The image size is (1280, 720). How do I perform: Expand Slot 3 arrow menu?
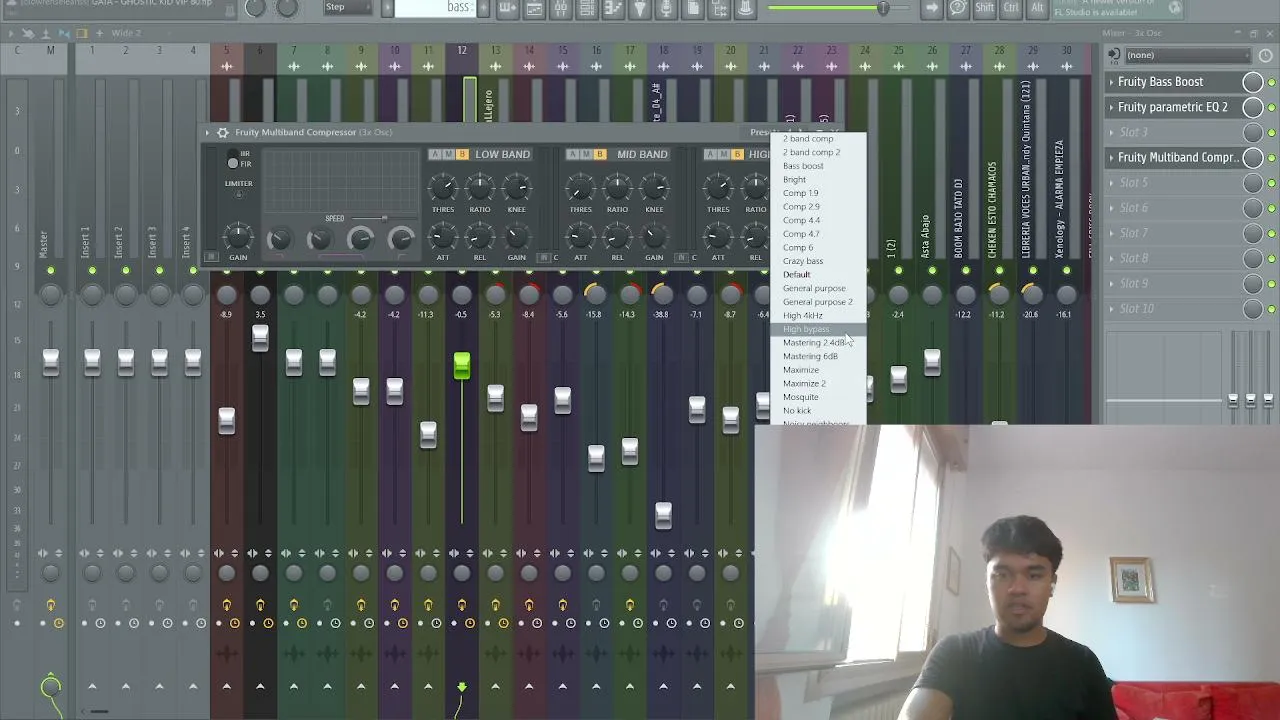[x=1111, y=132]
